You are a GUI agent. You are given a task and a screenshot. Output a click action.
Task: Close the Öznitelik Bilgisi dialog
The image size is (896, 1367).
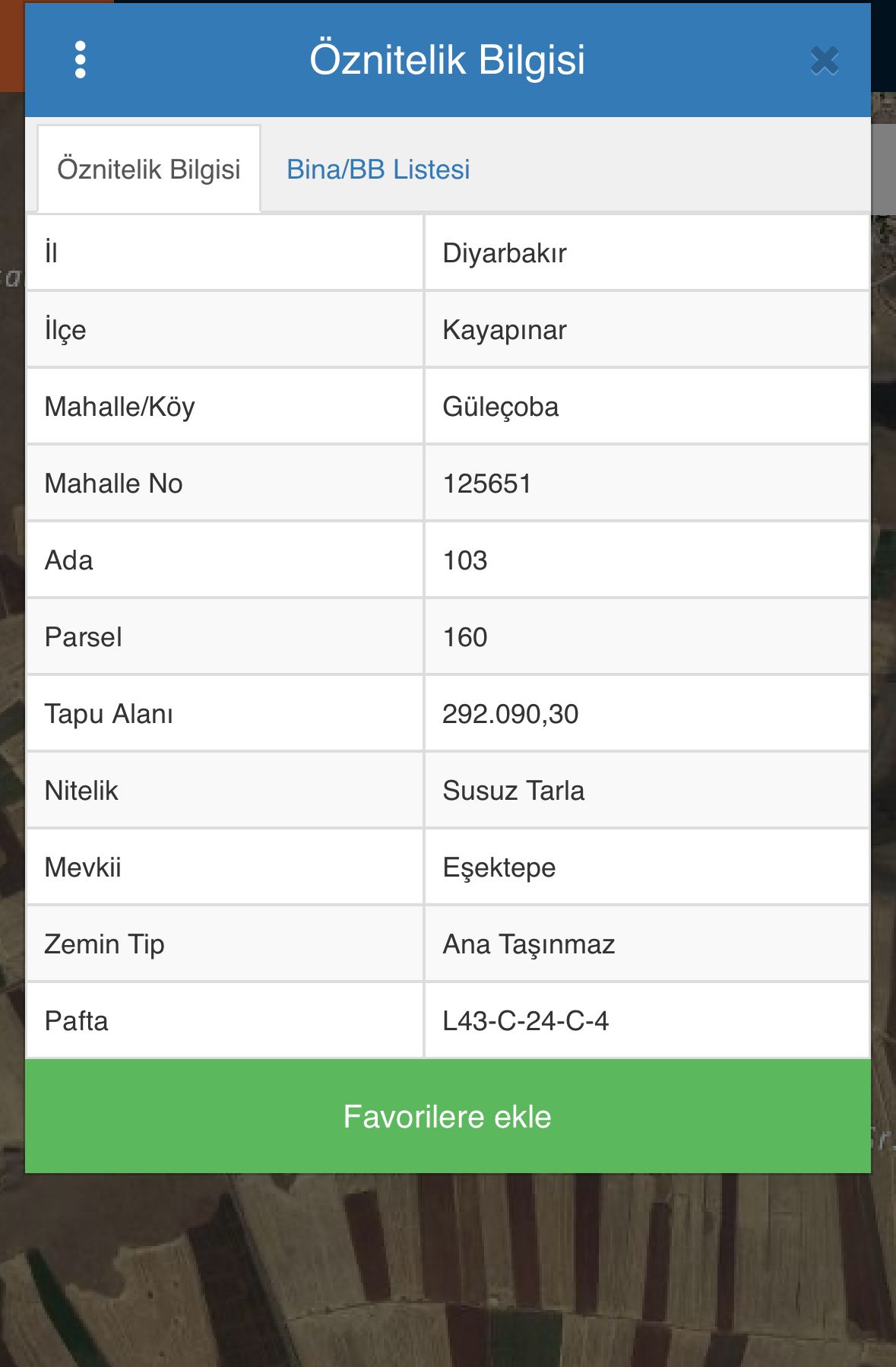(825, 61)
